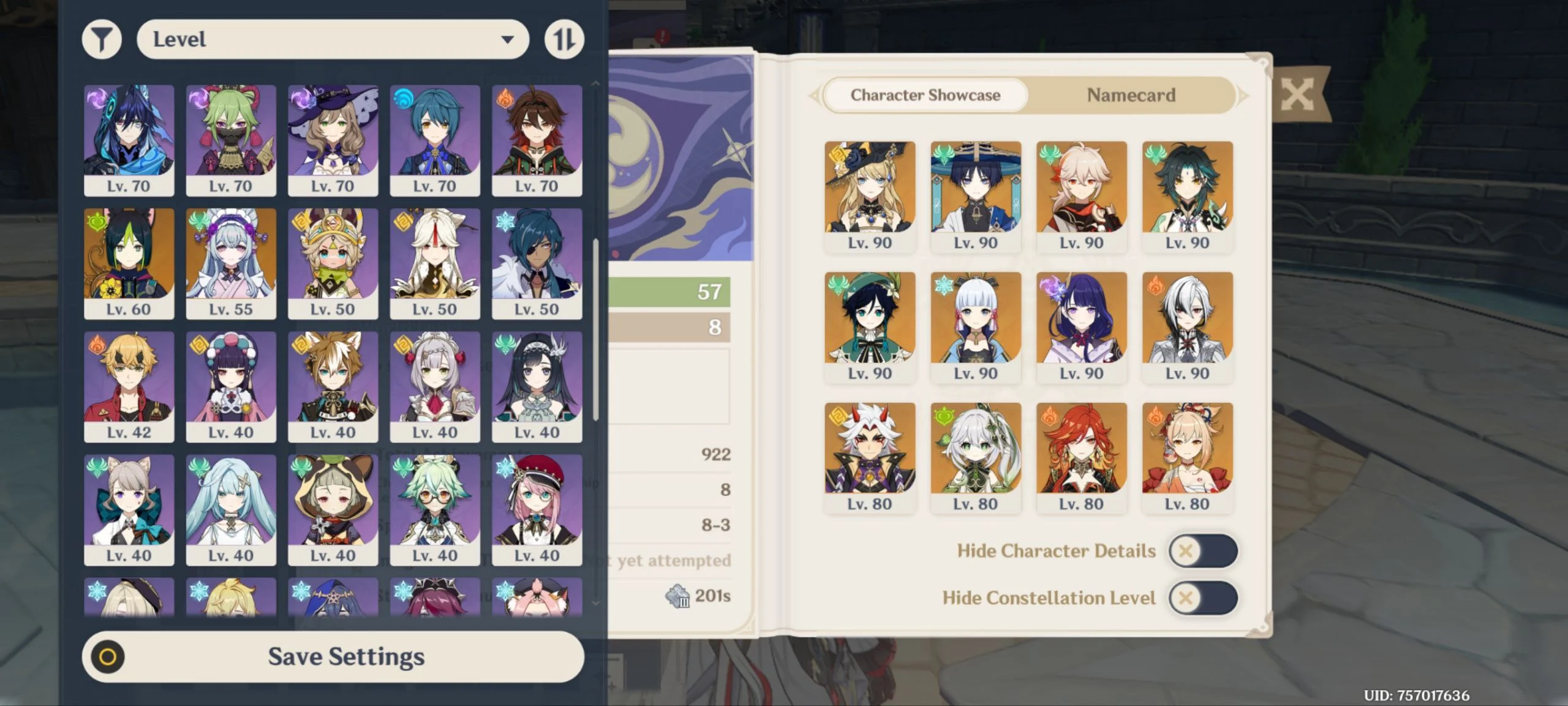This screenshot has height=706, width=1568.
Task: Click the circle icon on Save Settings
Action: point(108,657)
